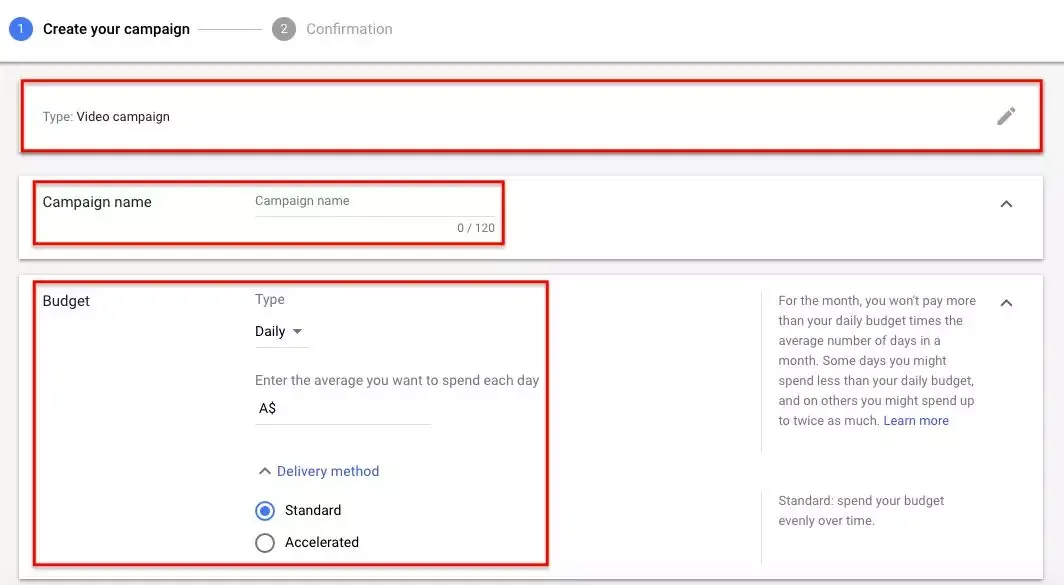
Task: Click the caret icon beside Delivery method
Action: coord(265,471)
